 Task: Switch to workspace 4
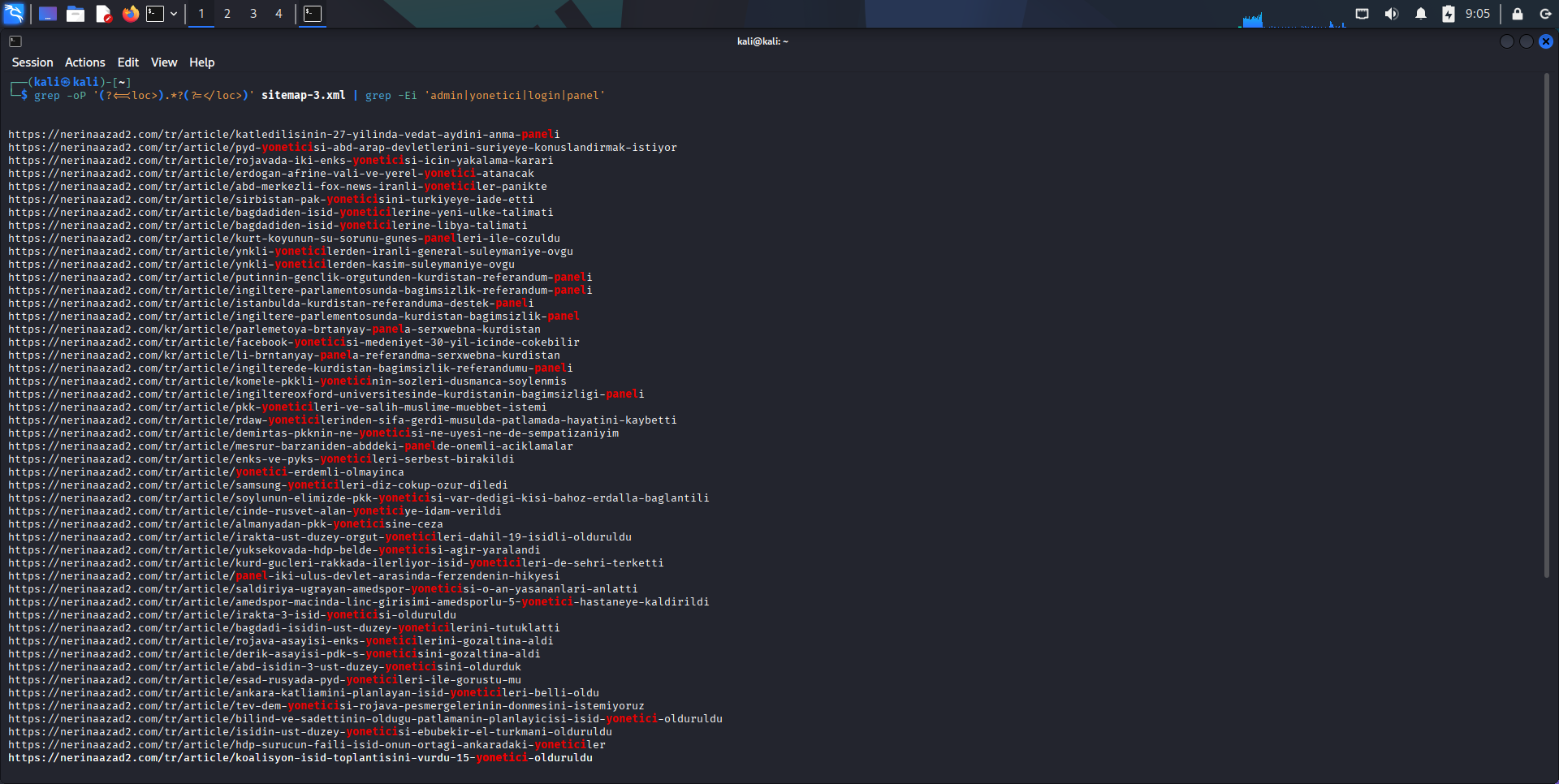[x=279, y=14]
